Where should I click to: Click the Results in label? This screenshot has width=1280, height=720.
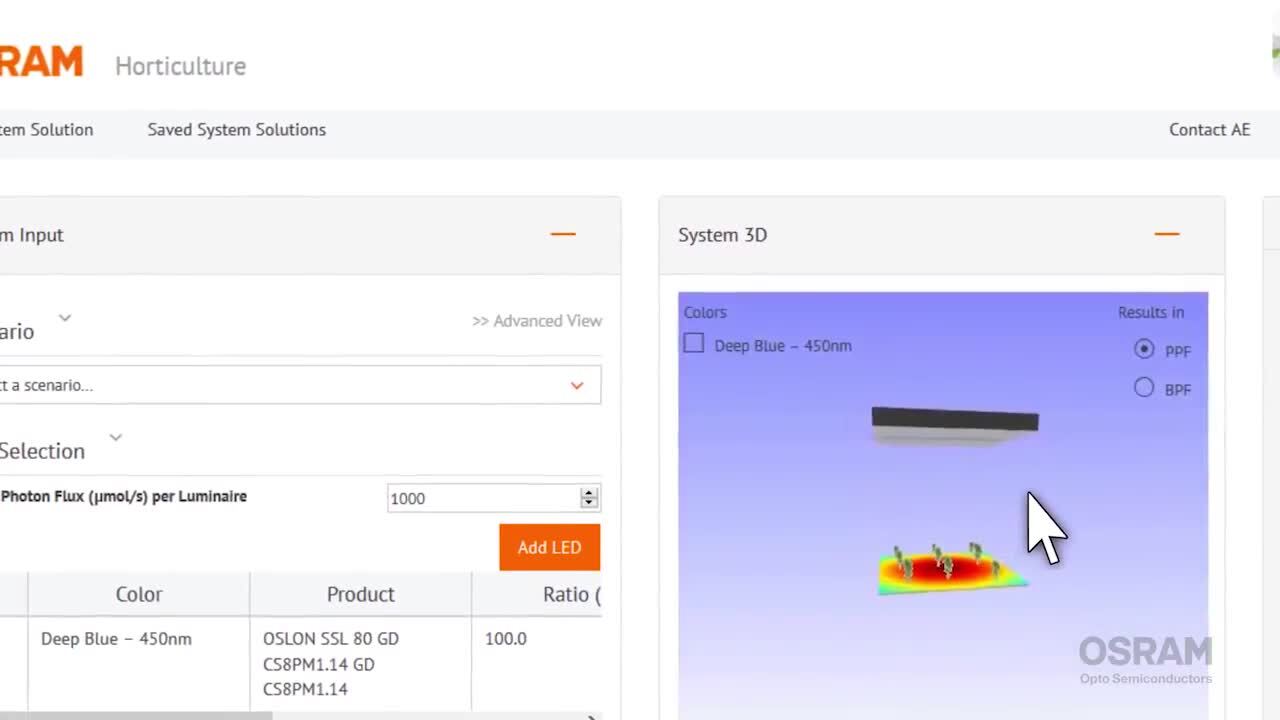click(x=1151, y=312)
